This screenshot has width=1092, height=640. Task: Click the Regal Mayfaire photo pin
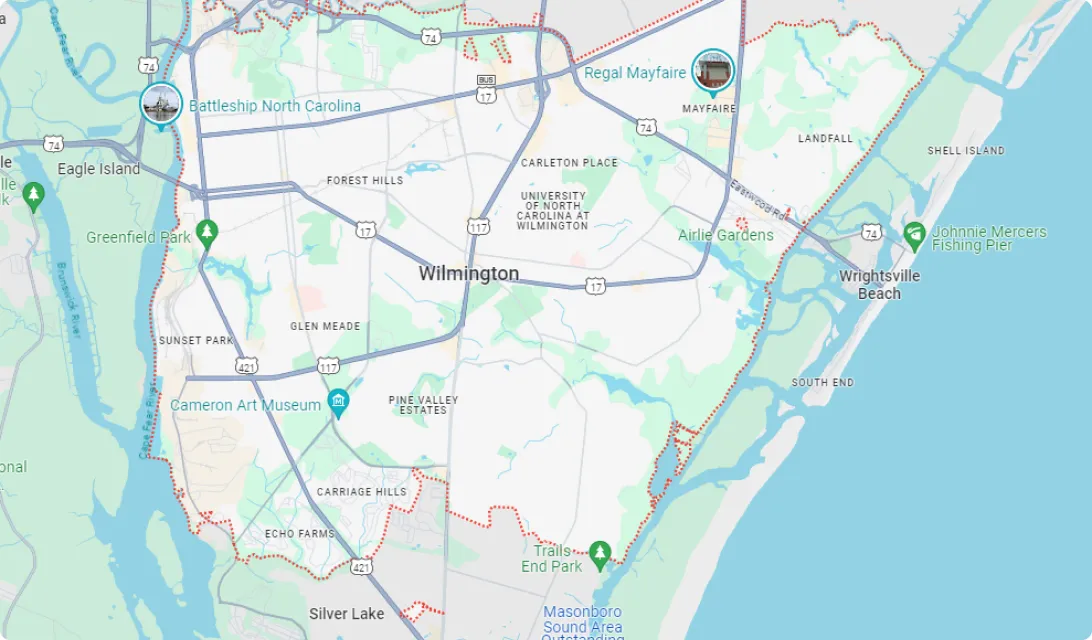712,71
